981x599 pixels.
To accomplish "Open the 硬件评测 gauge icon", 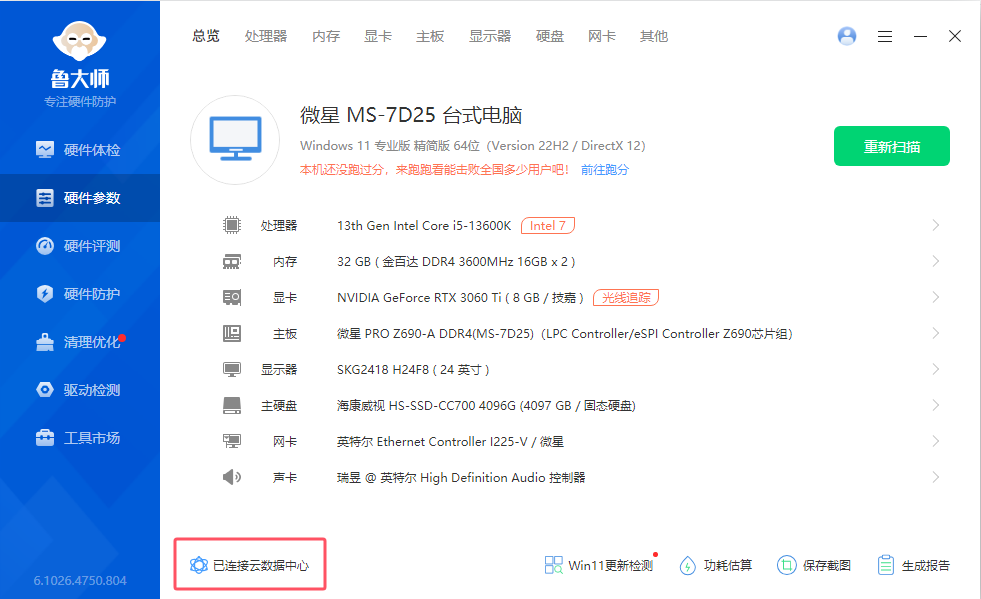I will 44,246.
